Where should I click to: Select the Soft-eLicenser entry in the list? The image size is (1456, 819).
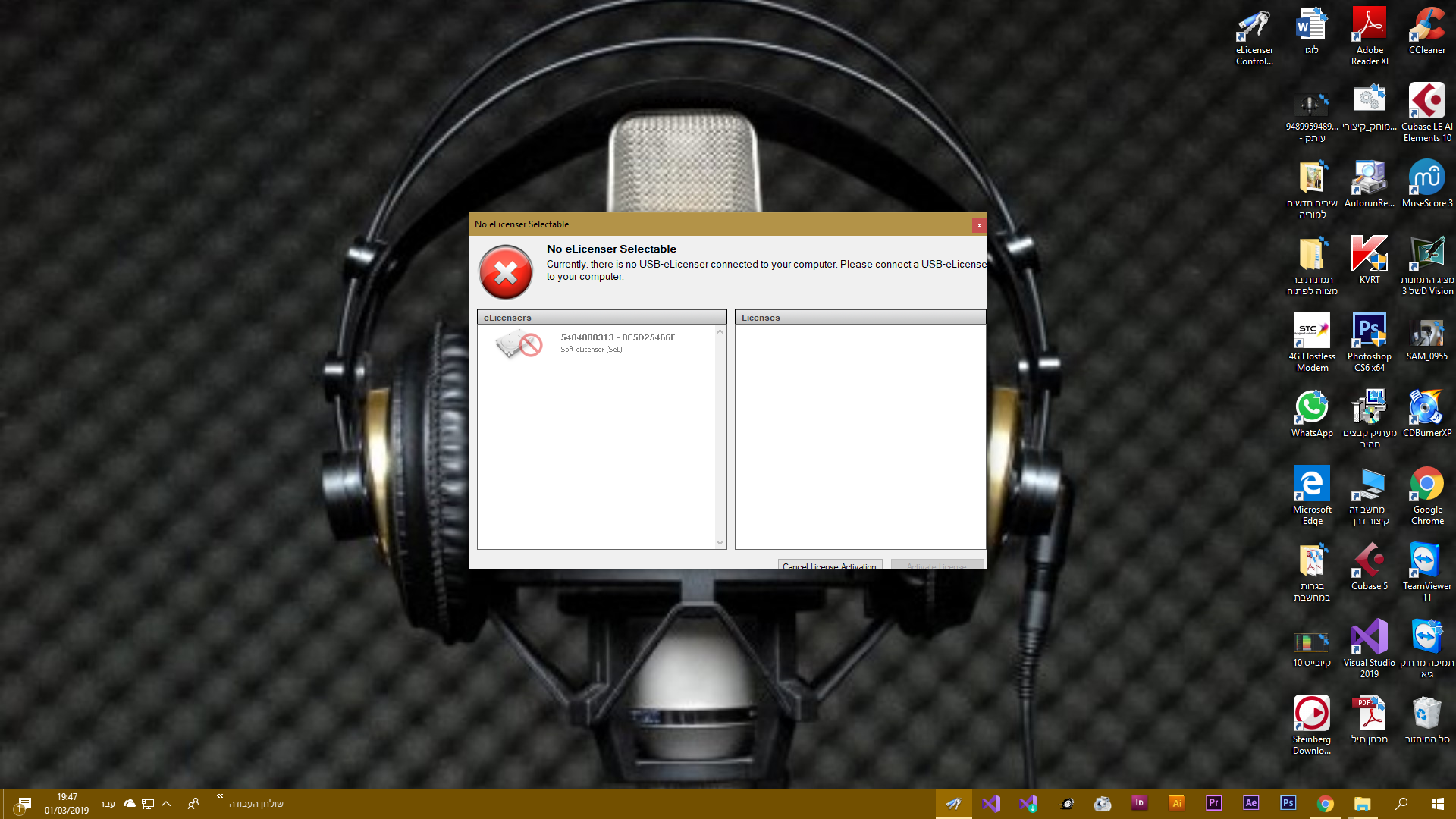pos(596,344)
